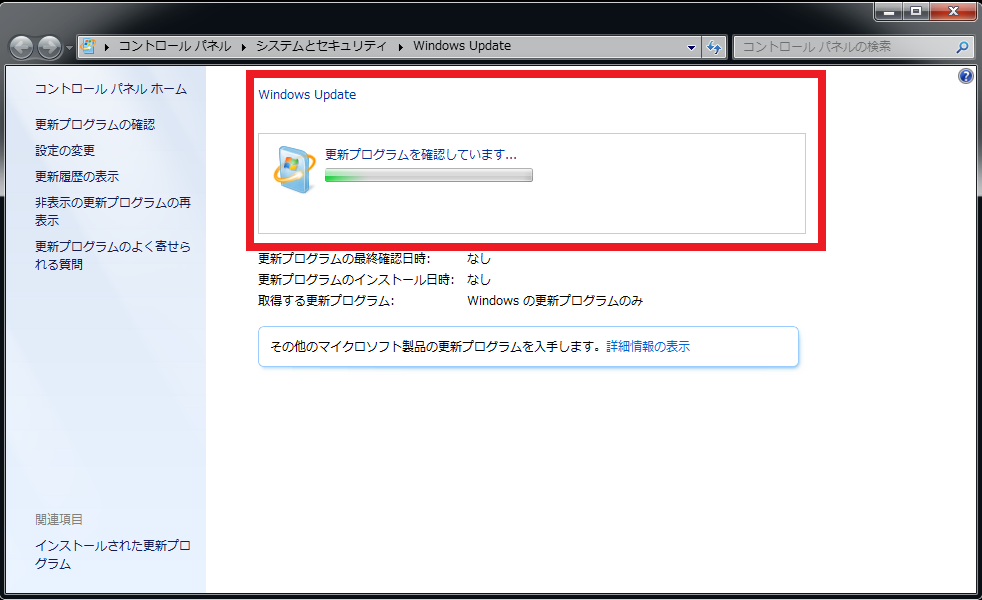Select Windows Update breadcrumb in address bar
982x600 pixels.
462,46
